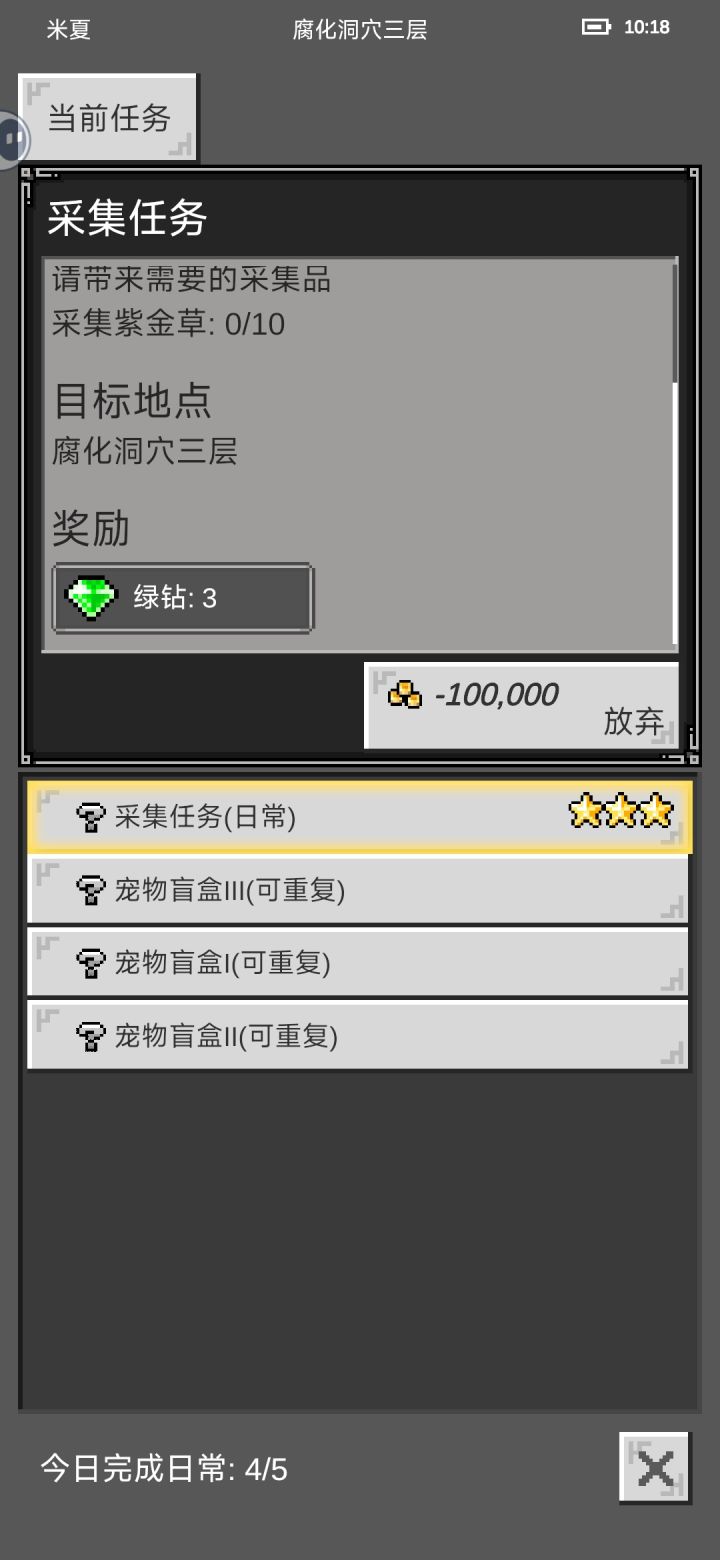Tap the round floating button at left edge
Image resolution: width=720 pixels, height=1560 pixels.
[12, 139]
